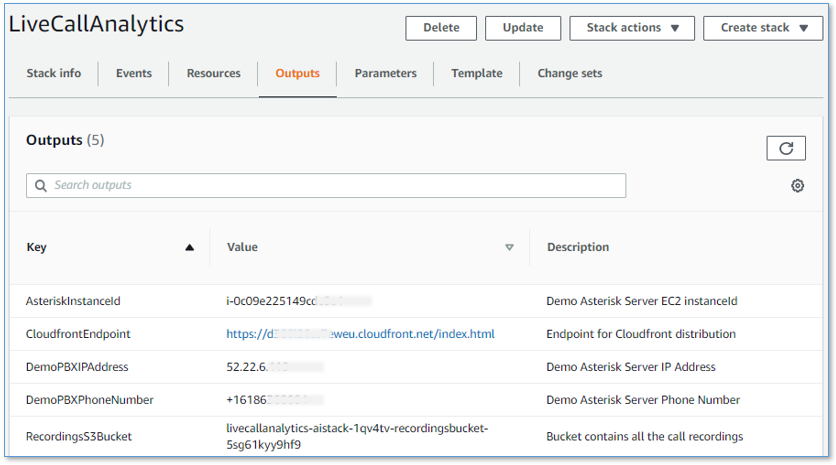The width and height of the screenshot is (836, 465).
Task: Go to the Resources tab
Action: pyautogui.click(x=213, y=74)
